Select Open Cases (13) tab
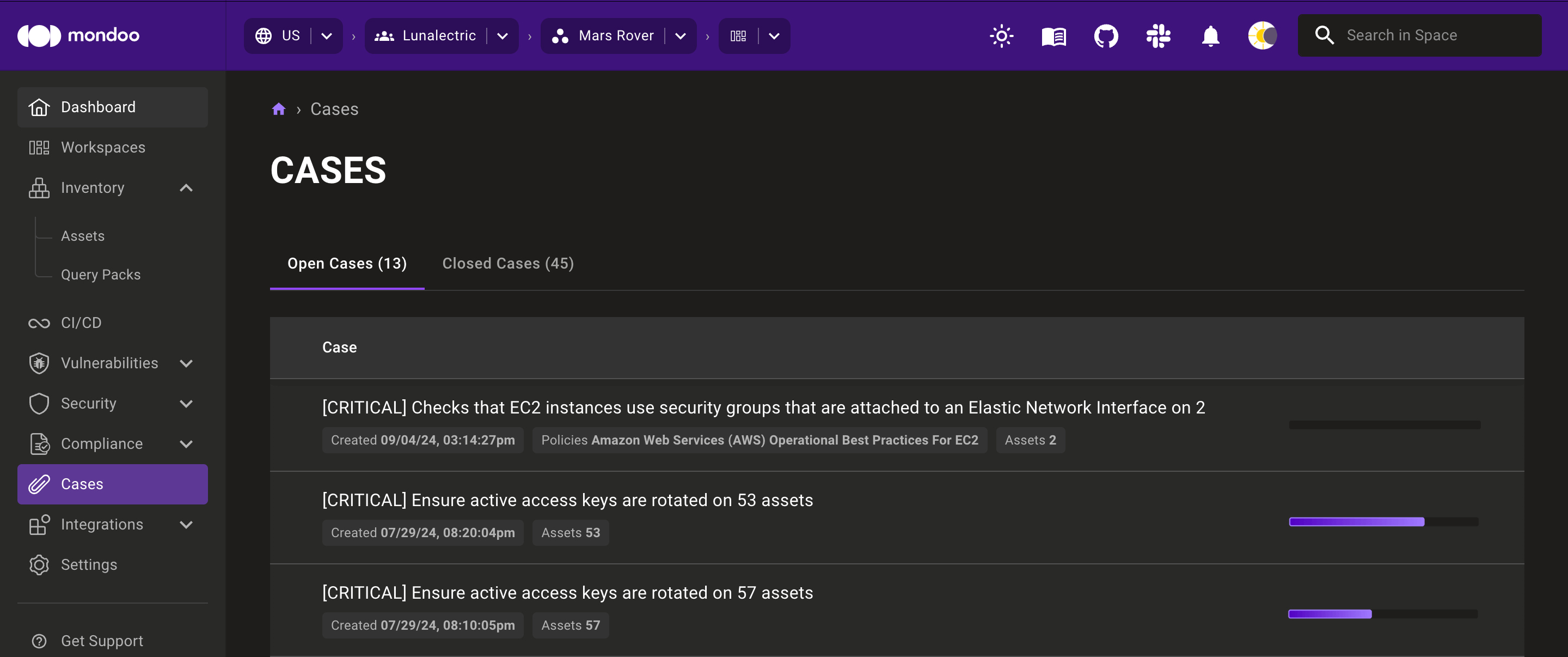Screen dimensions: 1568x657 tap(347, 263)
